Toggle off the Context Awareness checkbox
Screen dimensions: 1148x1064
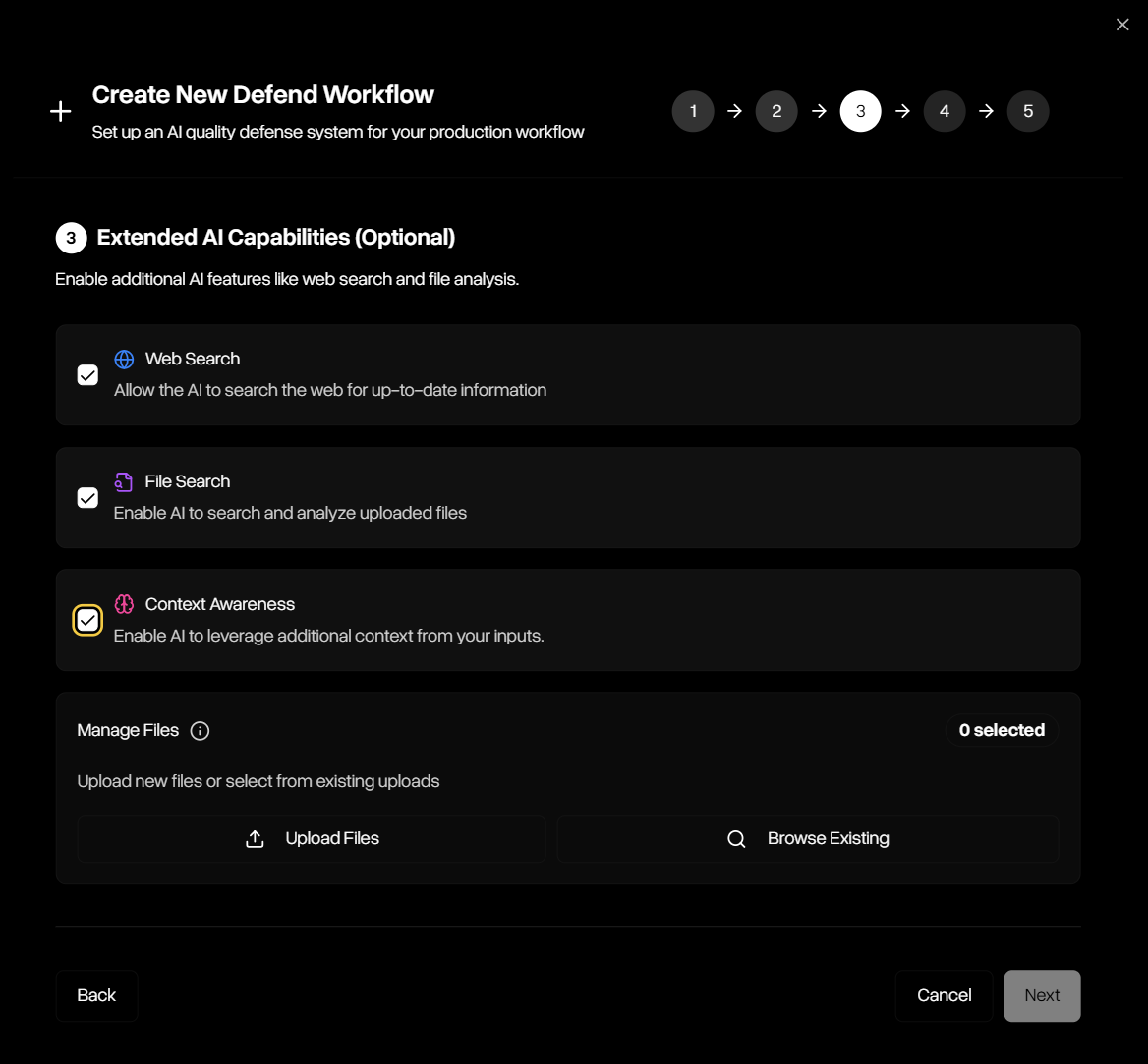pyautogui.click(x=87, y=620)
